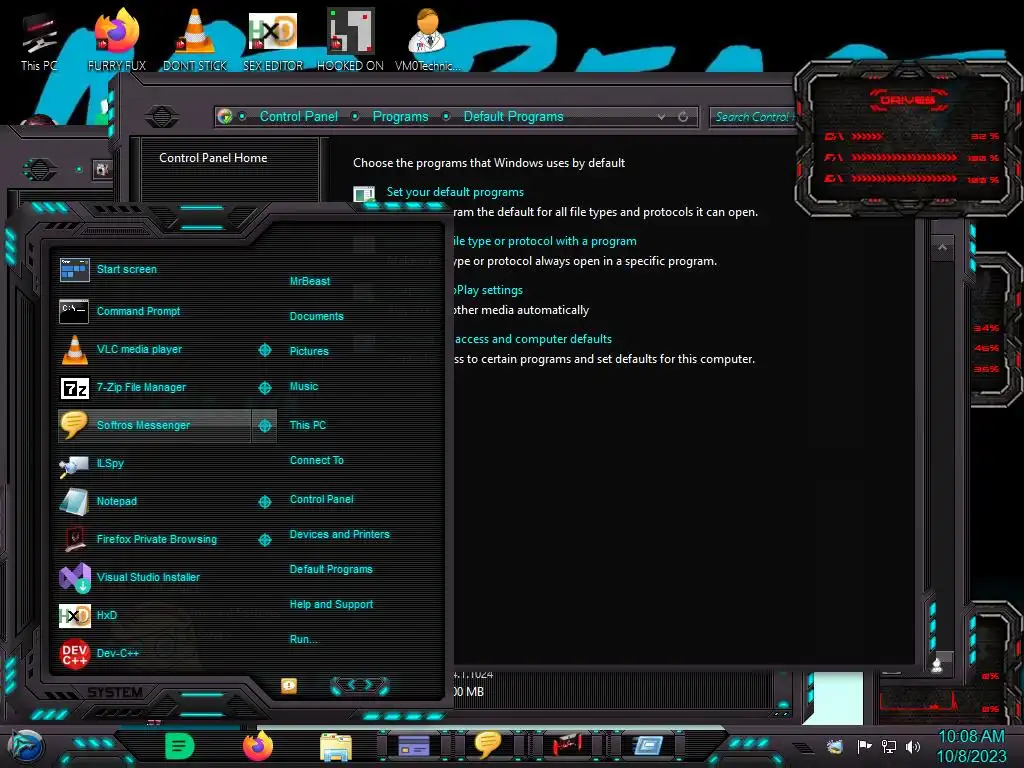This screenshot has width=1024, height=768.
Task: Click the scroll up arrow in Control Panel
Action: (942, 247)
